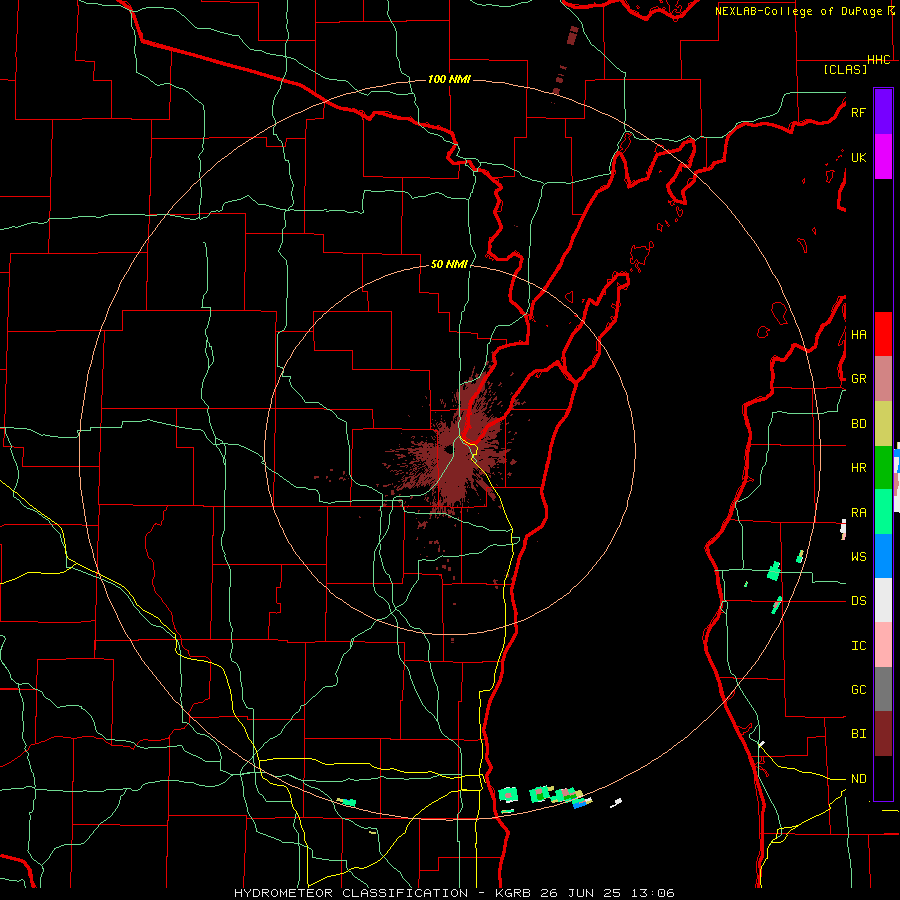
Task: Click the RA legend label
Action: [858, 513]
